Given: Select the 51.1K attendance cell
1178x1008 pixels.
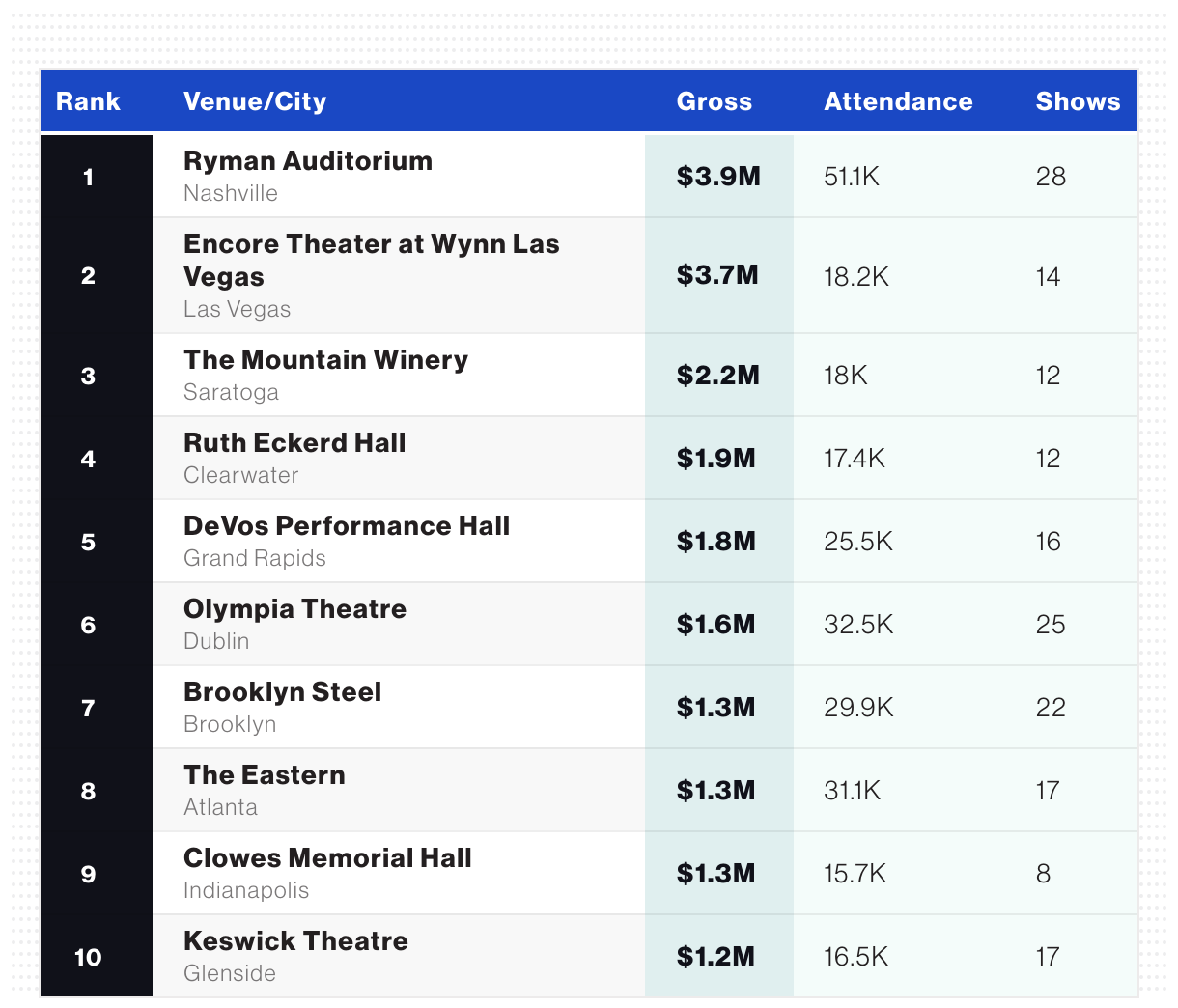Looking at the screenshot, I should 852,177.
